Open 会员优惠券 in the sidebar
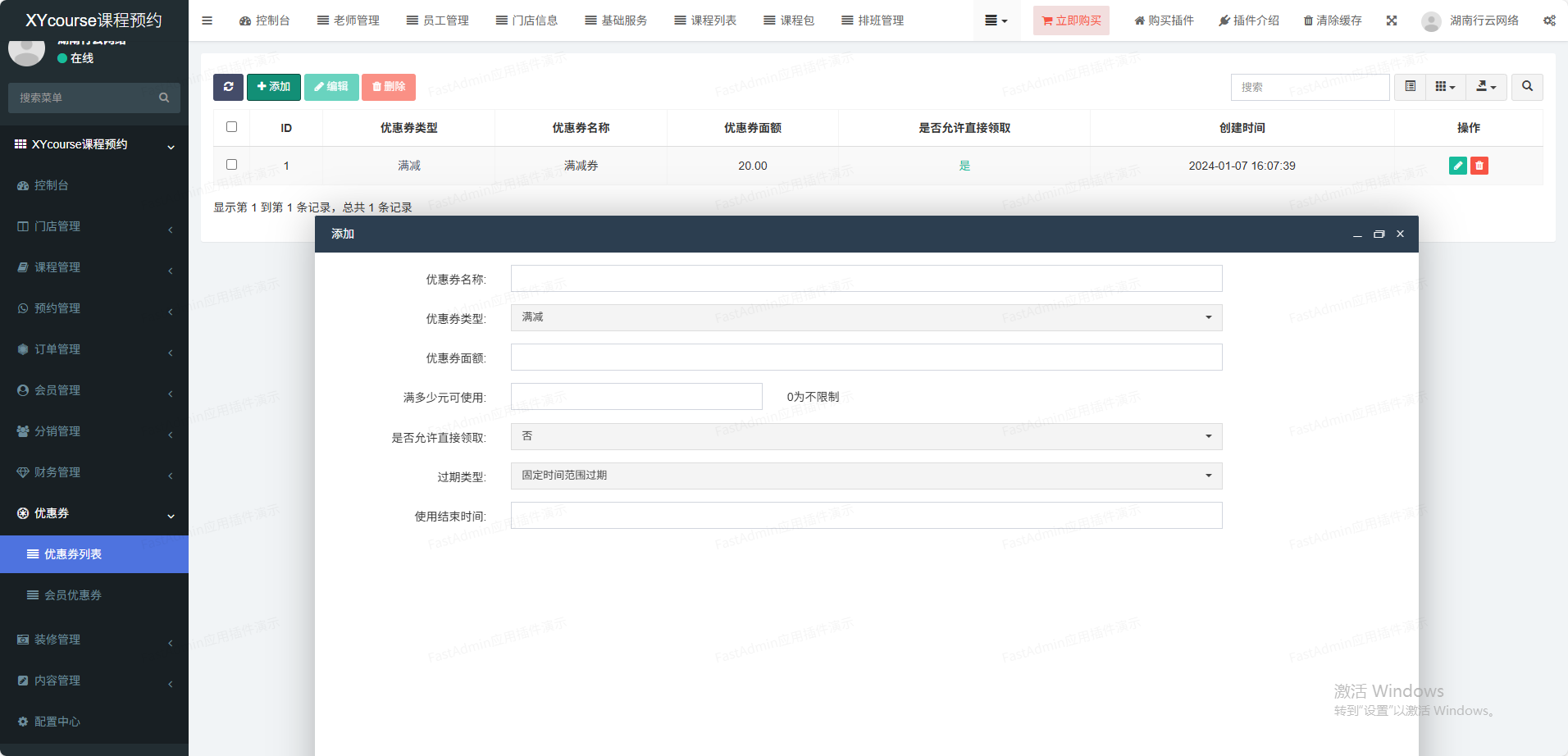 [x=73, y=595]
